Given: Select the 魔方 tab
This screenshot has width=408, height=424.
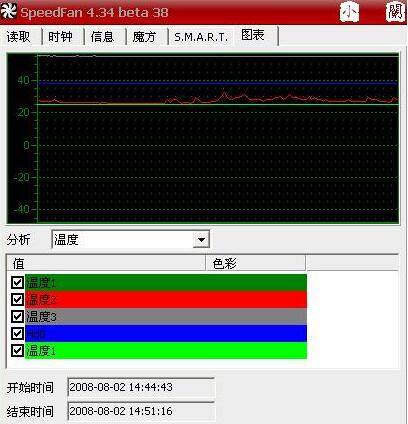Looking at the screenshot, I should pos(144,36).
